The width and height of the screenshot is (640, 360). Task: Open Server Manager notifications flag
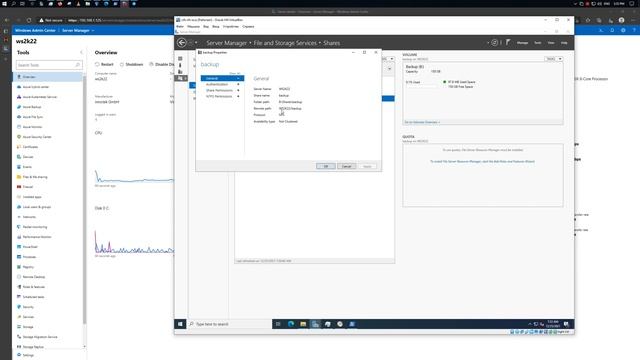pyautogui.click(x=508, y=42)
